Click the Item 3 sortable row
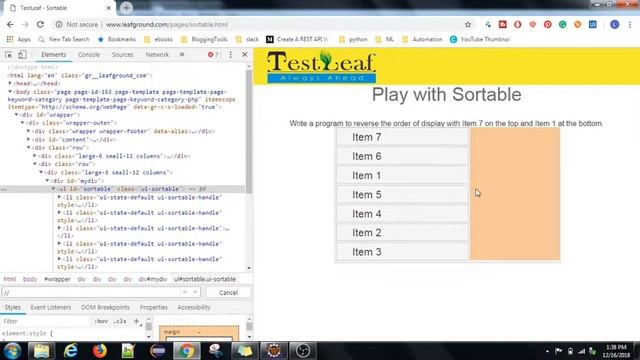 click(402, 252)
